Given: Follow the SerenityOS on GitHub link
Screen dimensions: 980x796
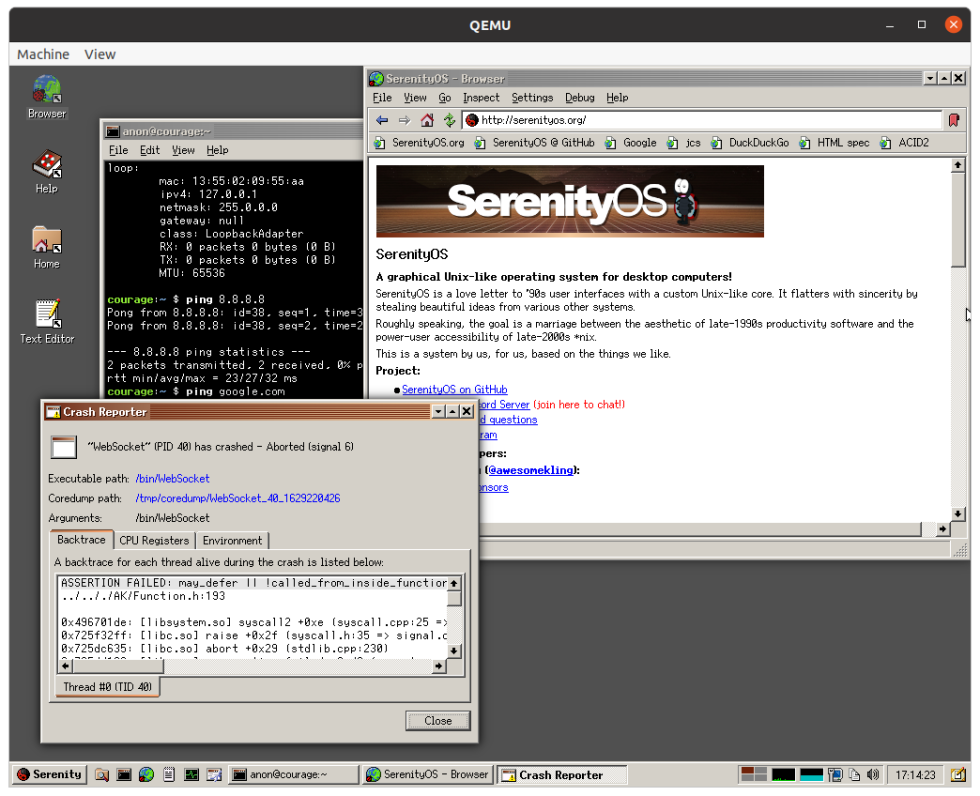Looking at the screenshot, I should point(454,389).
